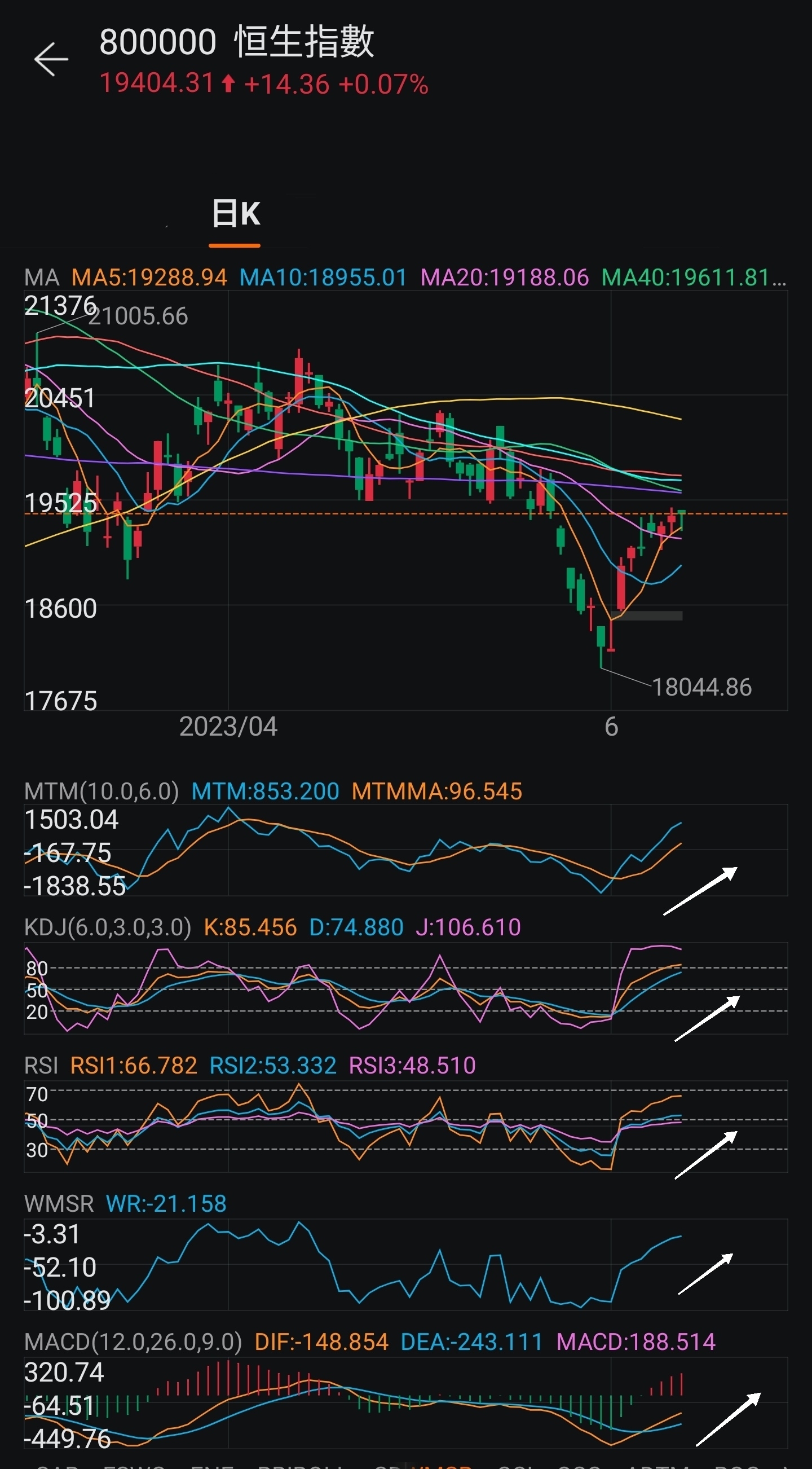
Task: Tap the K:85.456 value
Action: click(250, 928)
